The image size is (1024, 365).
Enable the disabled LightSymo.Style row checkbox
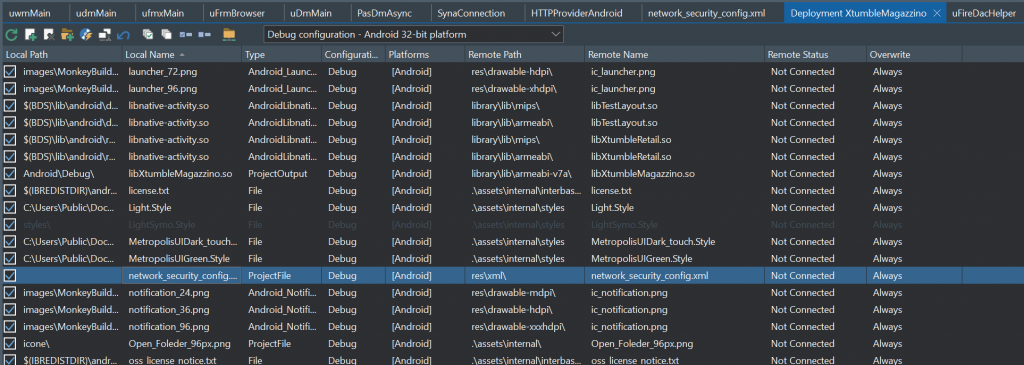10,225
